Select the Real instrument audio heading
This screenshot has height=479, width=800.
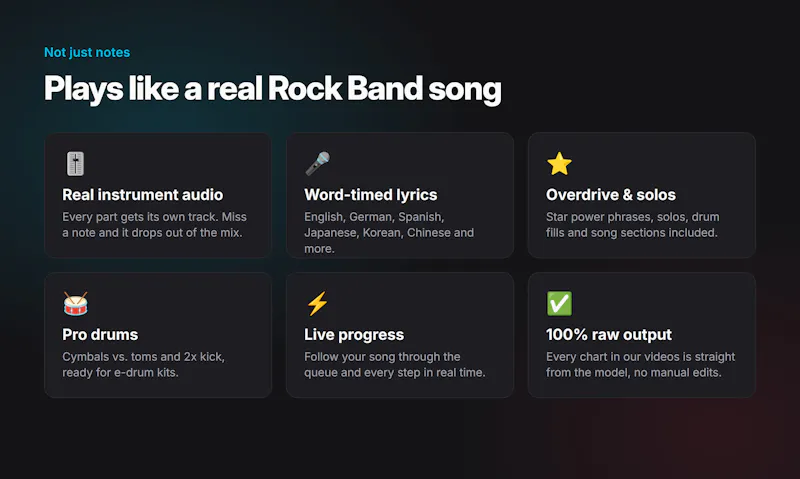tap(142, 195)
